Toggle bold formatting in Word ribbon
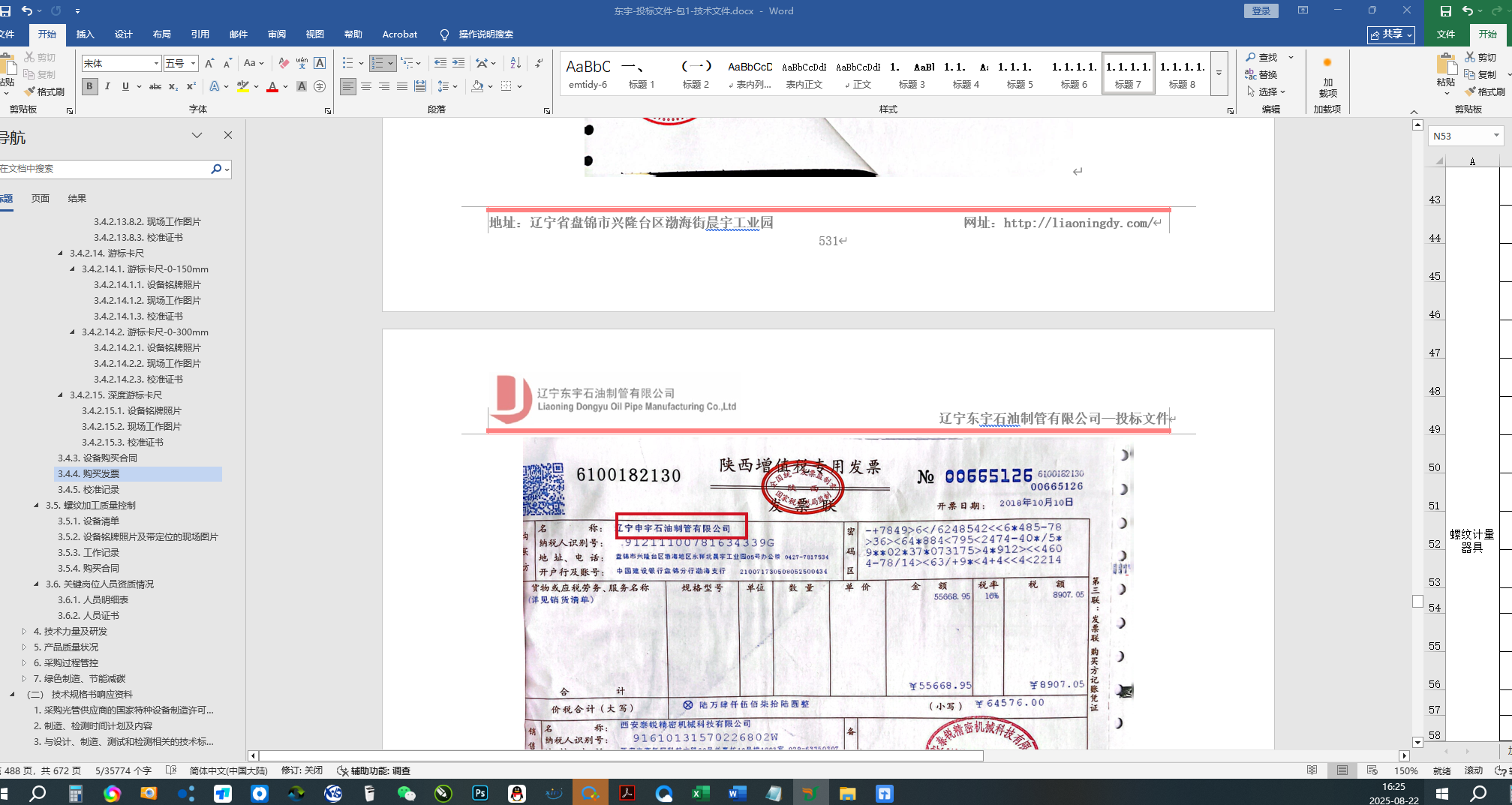This screenshot has width=1512, height=805. click(89, 86)
